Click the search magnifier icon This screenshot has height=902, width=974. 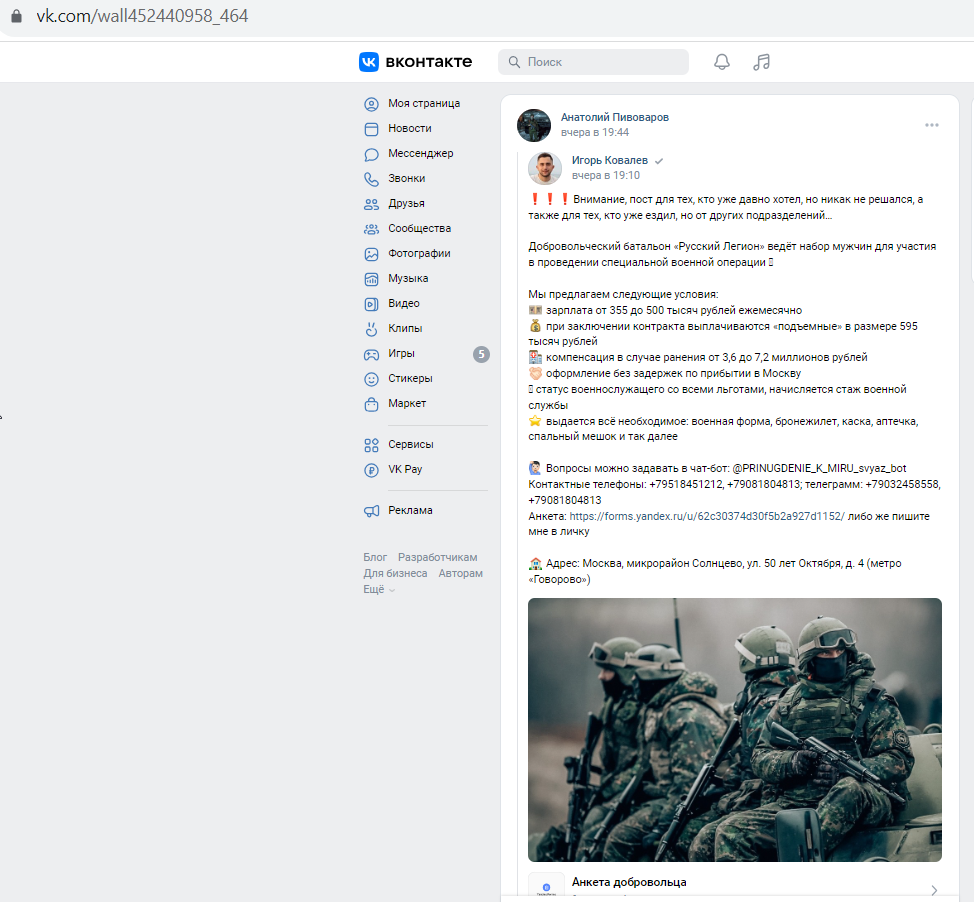point(514,62)
